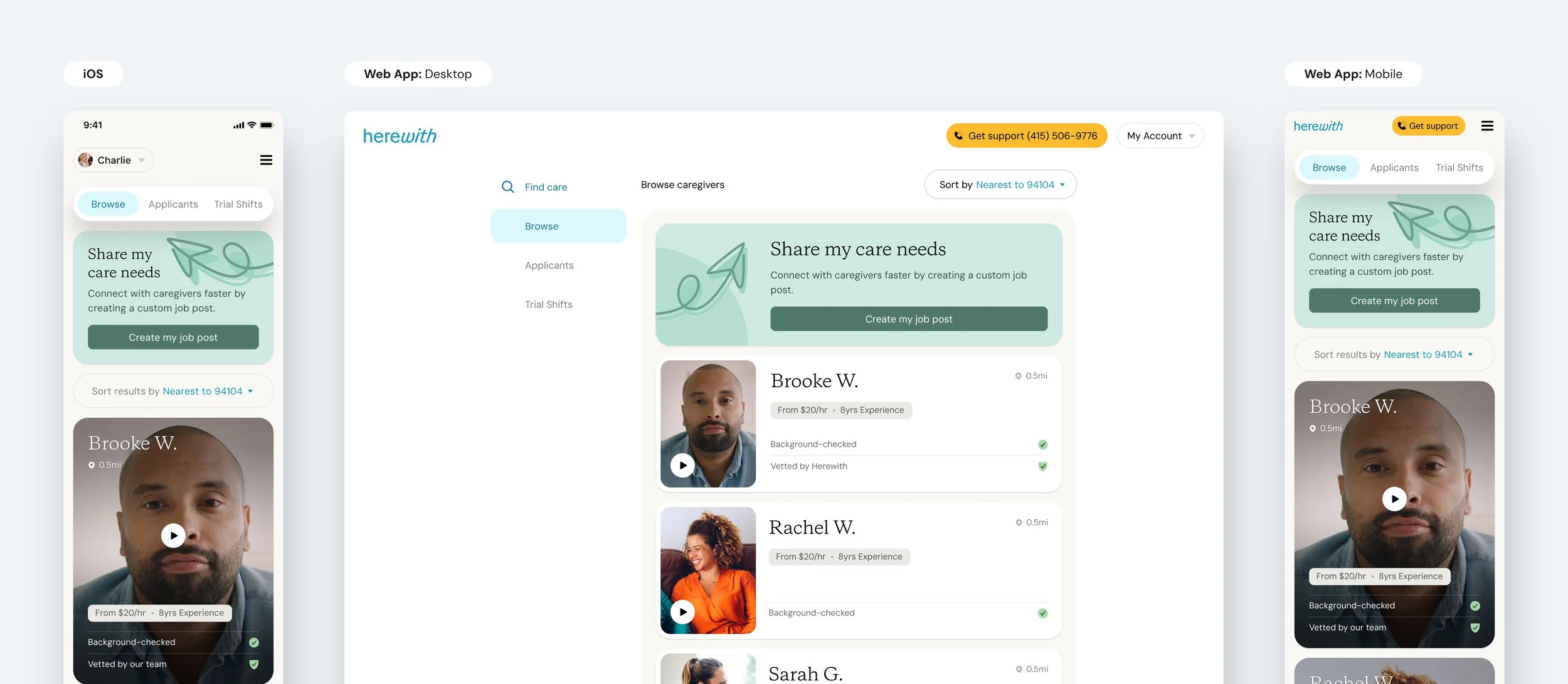Click Get support (415) 506-9776 button

pos(1026,136)
